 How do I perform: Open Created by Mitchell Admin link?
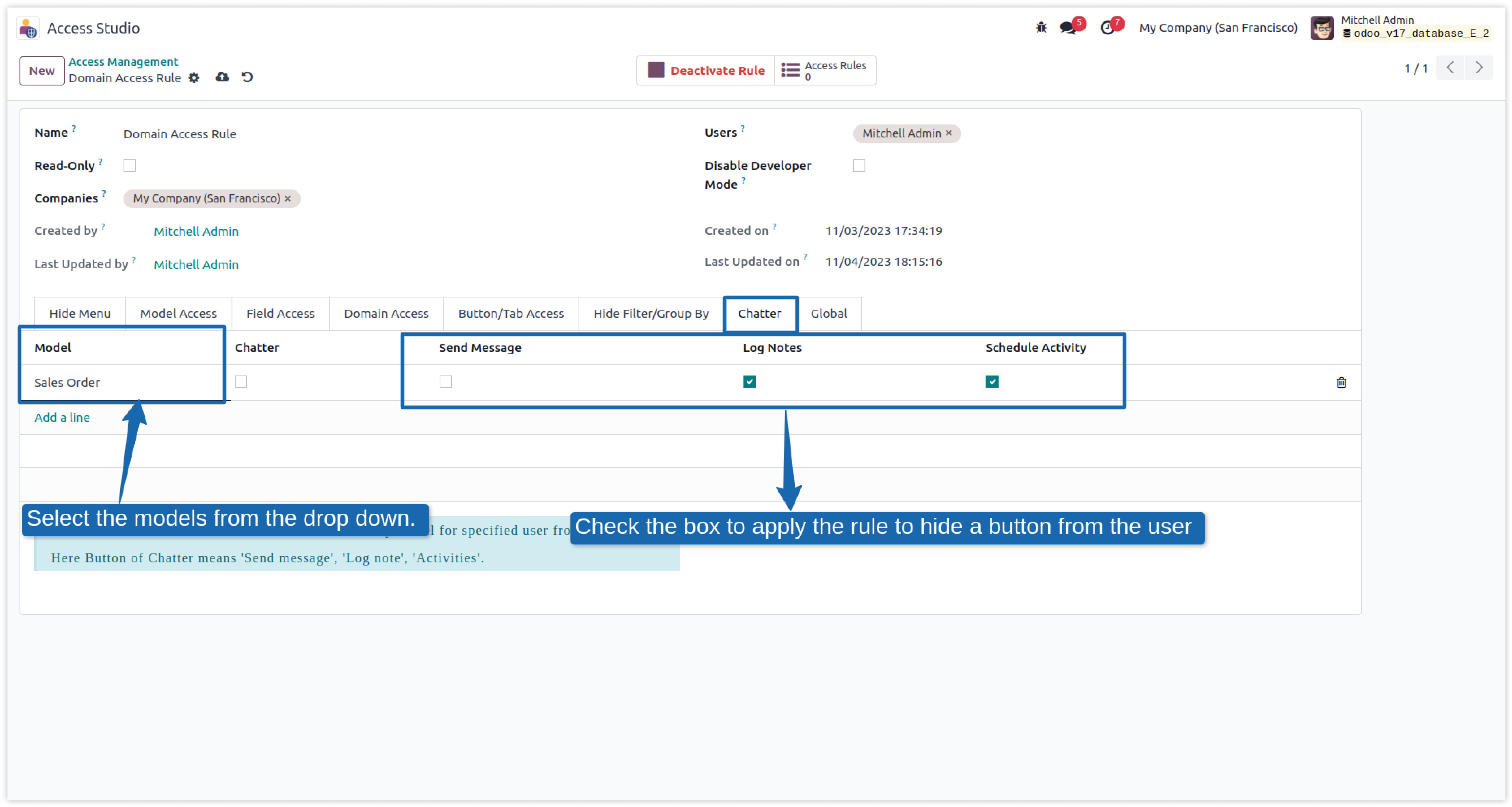(196, 232)
